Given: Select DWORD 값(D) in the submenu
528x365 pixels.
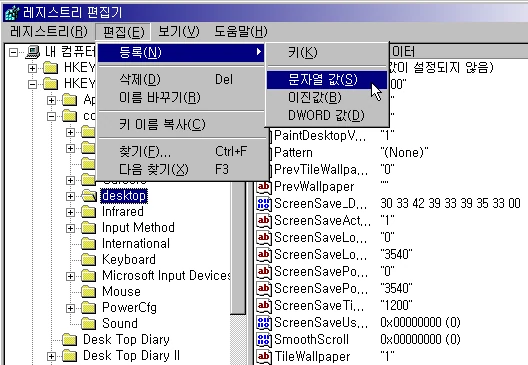Looking at the screenshot, I should click(327, 115).
